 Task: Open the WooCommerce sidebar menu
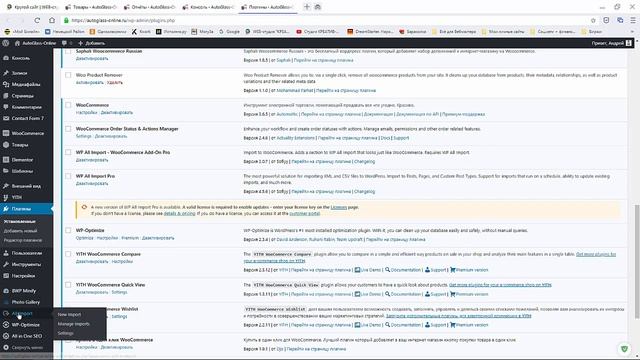(27, 133)
